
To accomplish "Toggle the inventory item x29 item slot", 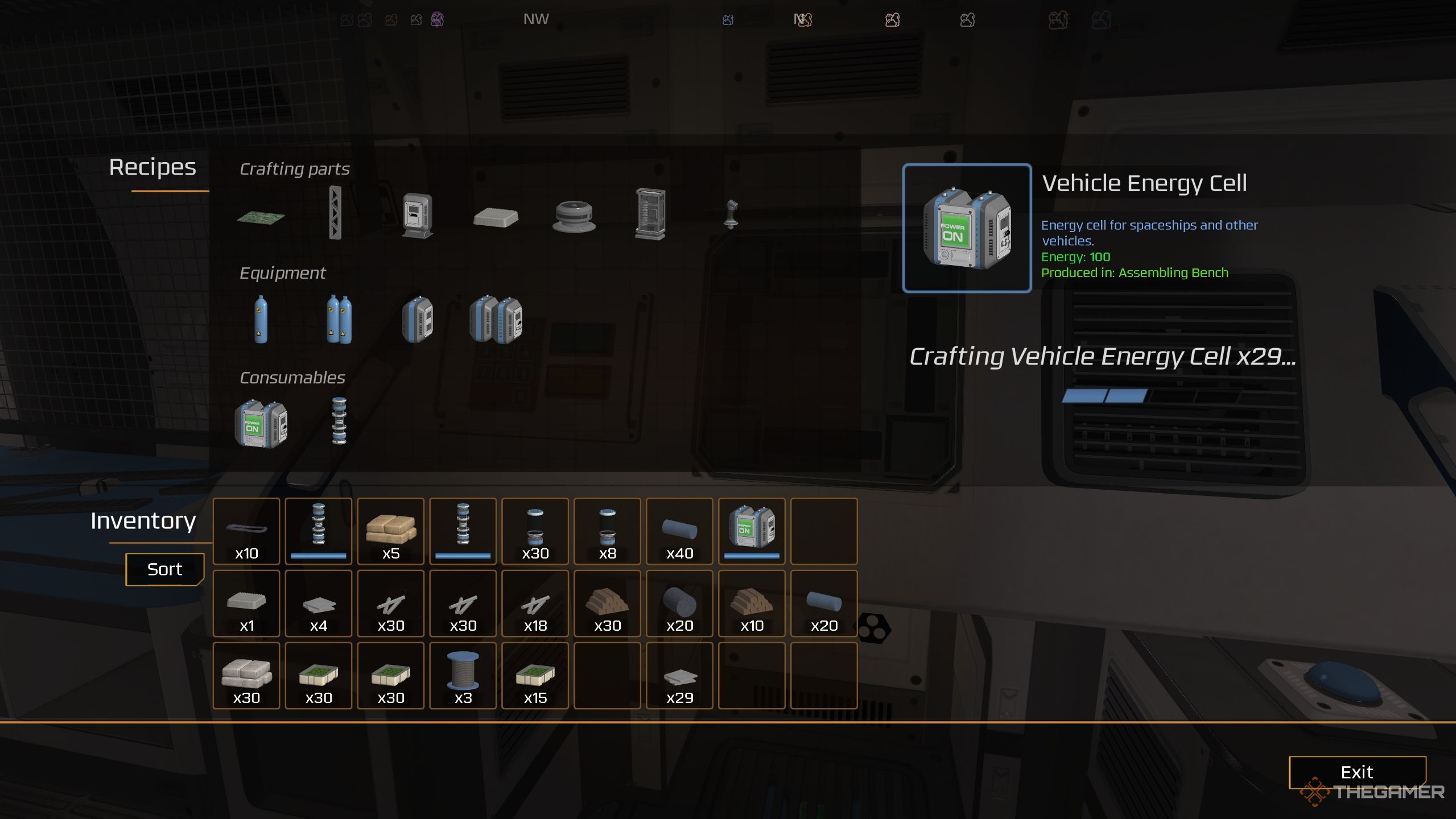I will click(680, 676).
